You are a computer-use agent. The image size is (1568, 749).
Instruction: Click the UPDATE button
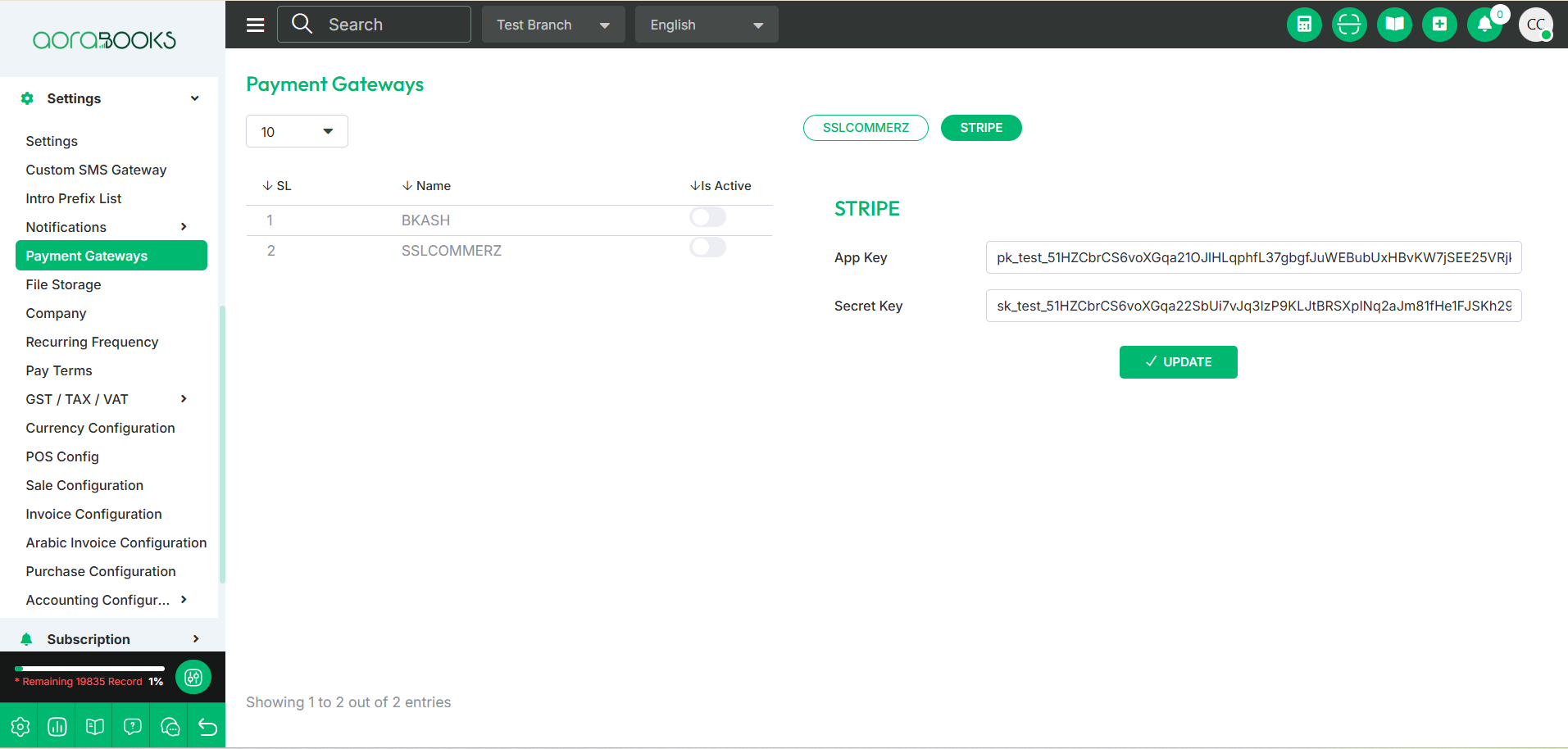(x=1178, y=362)
